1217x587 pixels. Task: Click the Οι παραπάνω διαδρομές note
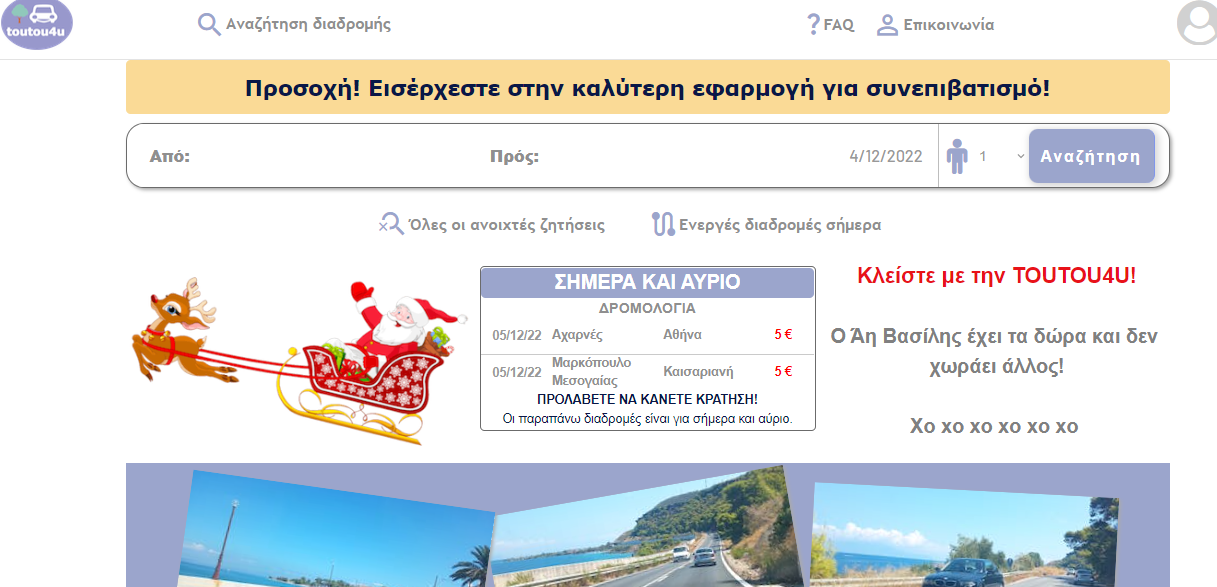pyautogui.click(x=647, y=418)
